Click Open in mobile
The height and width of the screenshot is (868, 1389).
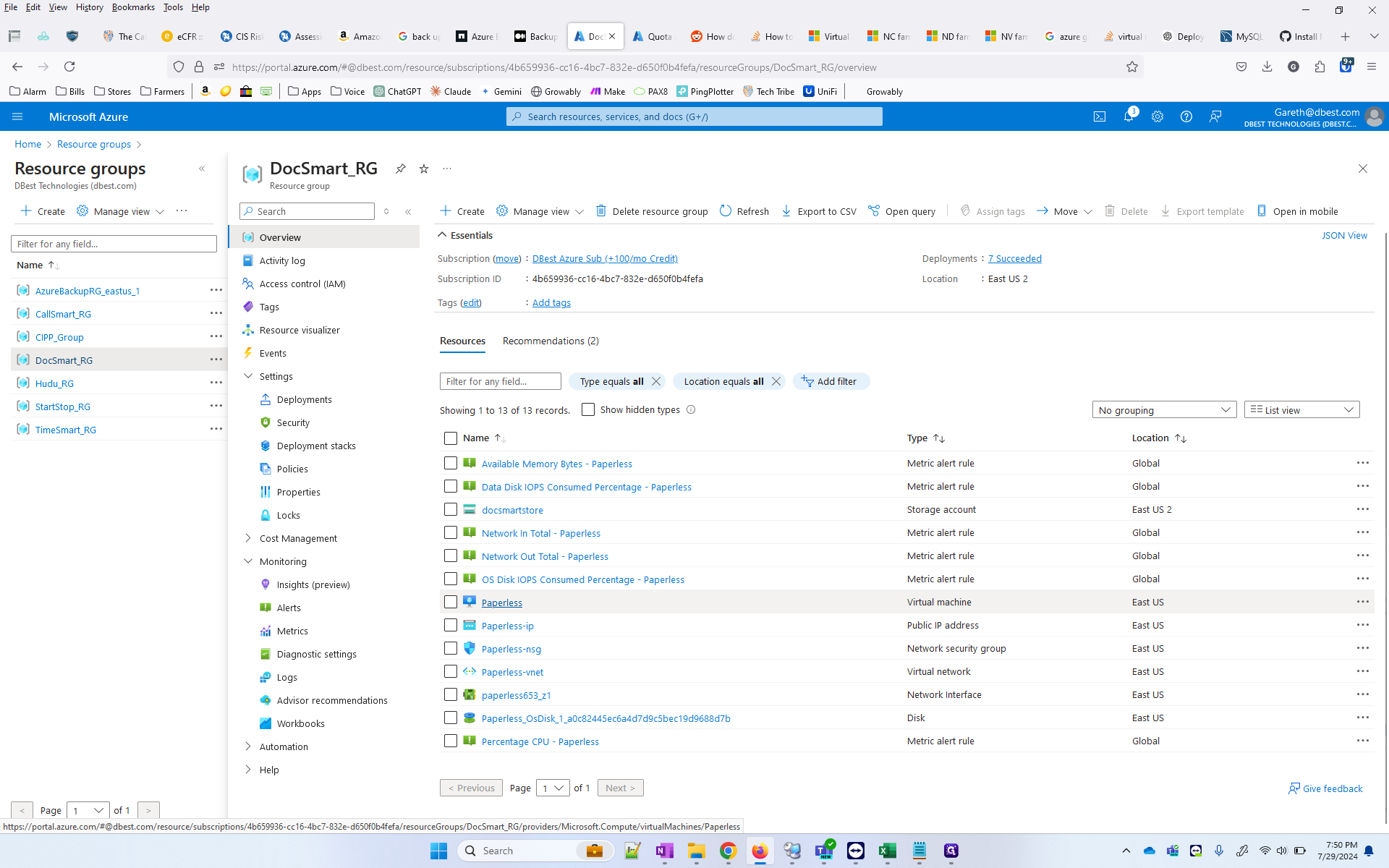[x=1297, y=211]
